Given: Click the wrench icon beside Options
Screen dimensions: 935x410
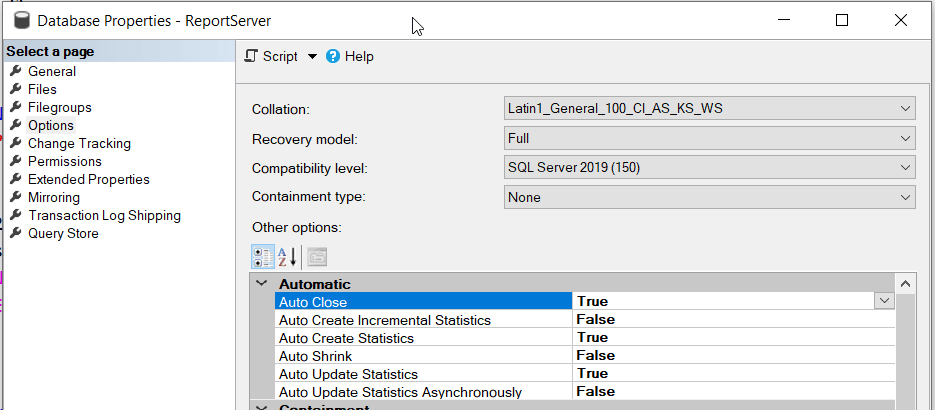Looking at the screenshot, I should pyautogui.click(x=16, y=125).
